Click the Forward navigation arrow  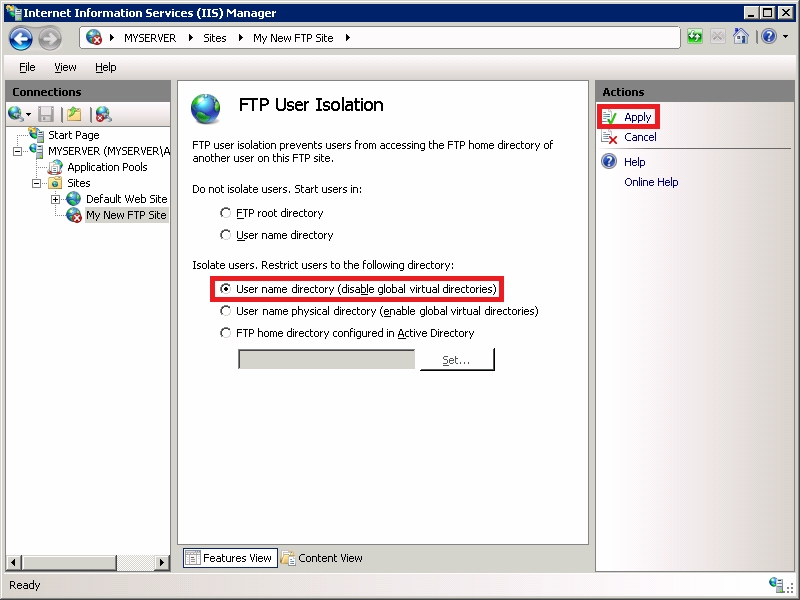49,38
